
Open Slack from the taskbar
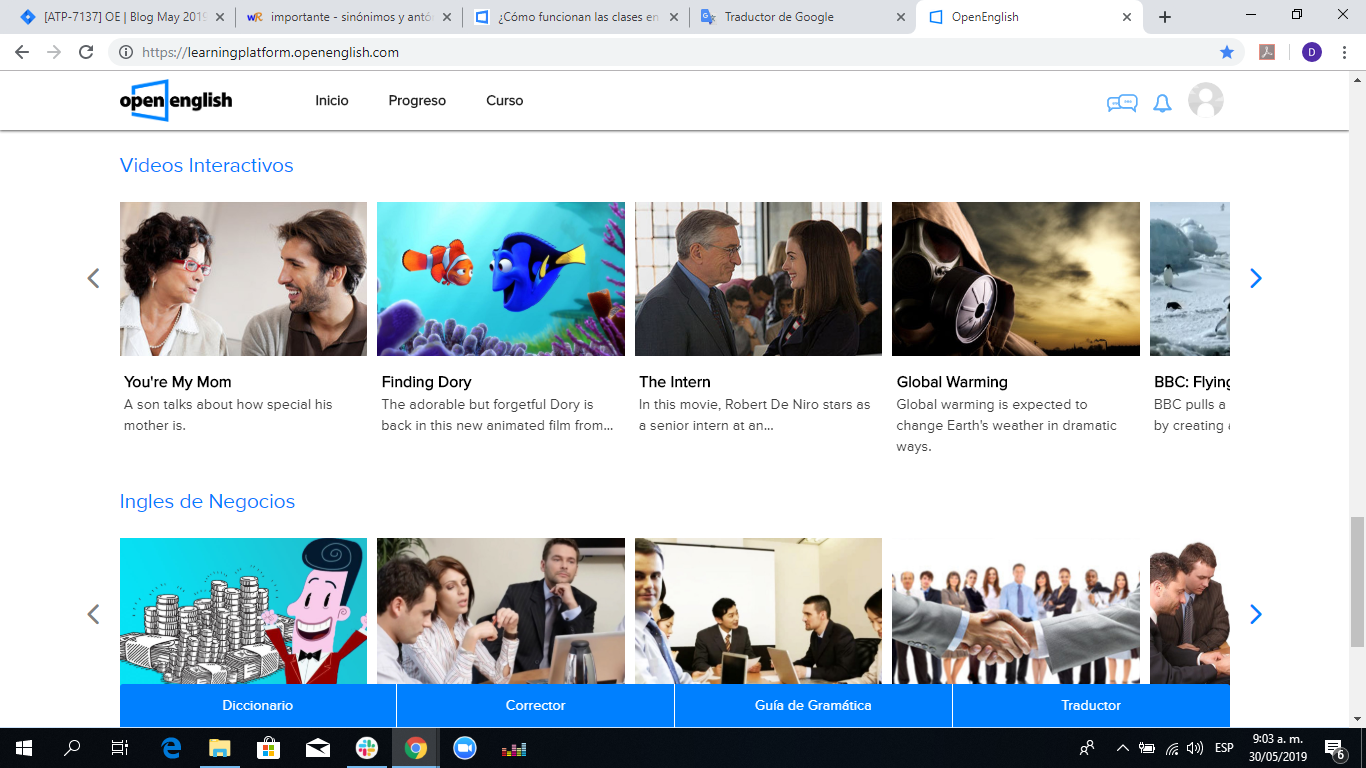pos(367,748)
